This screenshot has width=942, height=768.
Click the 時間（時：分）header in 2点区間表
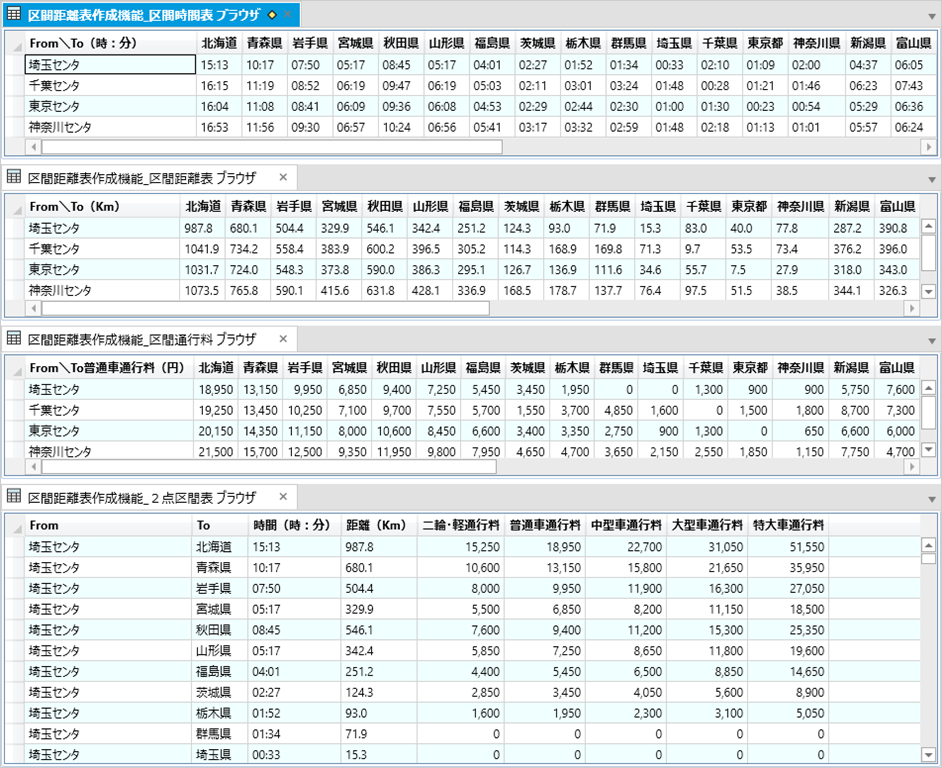294,525
